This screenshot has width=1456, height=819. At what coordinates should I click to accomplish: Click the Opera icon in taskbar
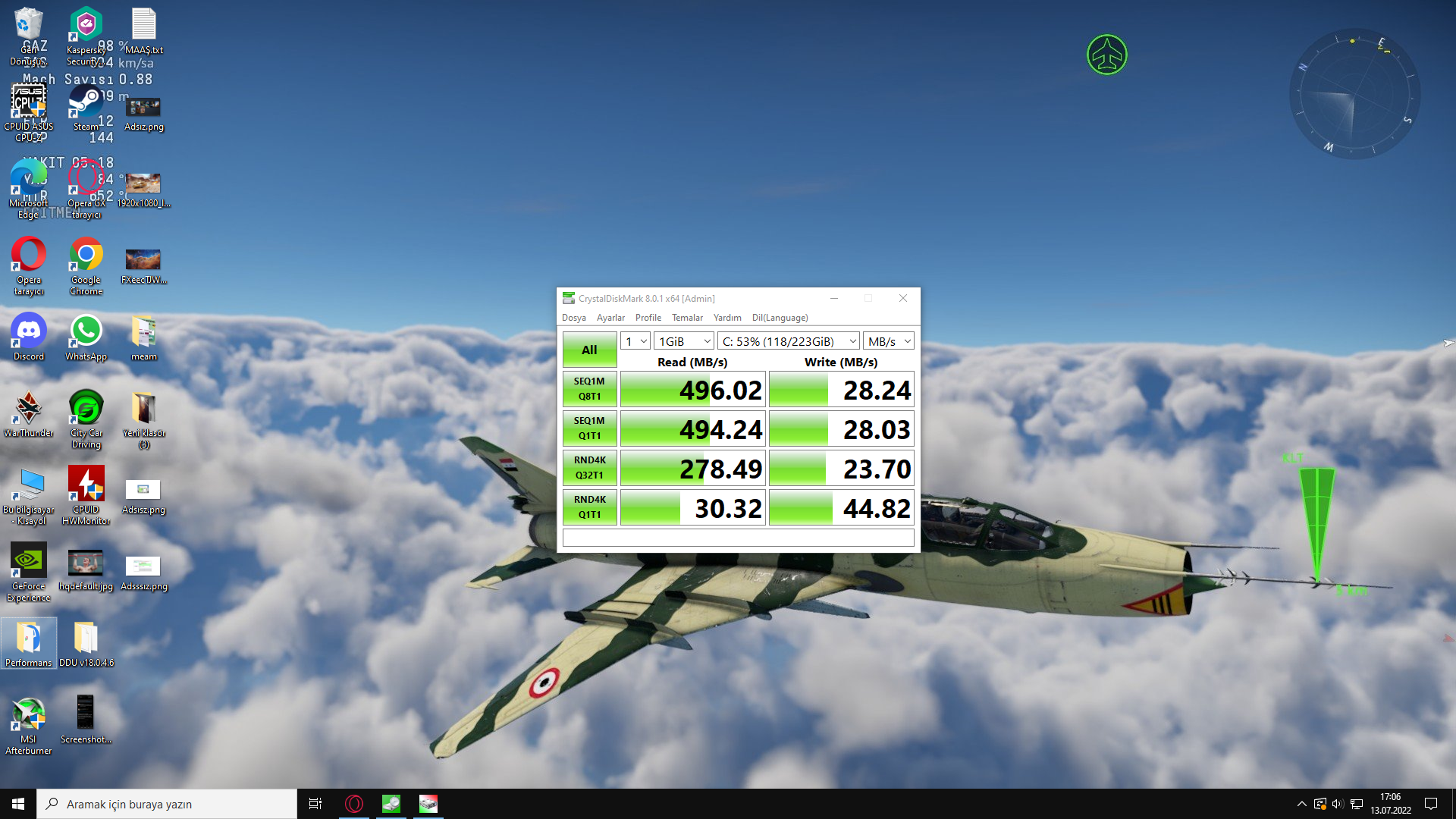point(354,804)
